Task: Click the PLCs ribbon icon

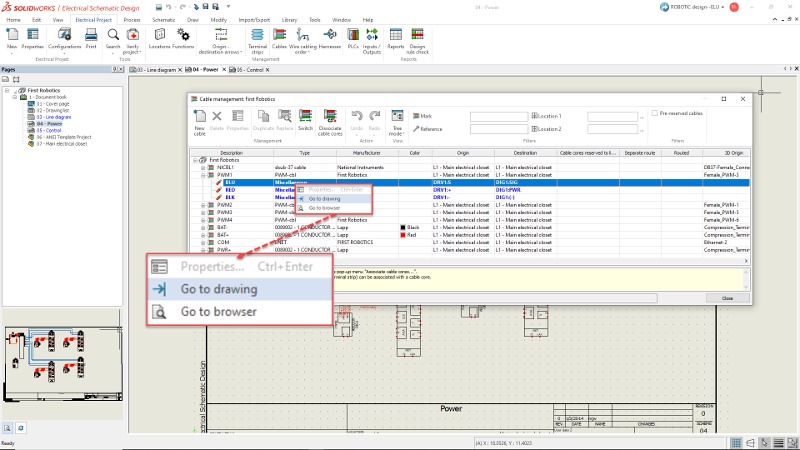Action: (x=351, y=36)
